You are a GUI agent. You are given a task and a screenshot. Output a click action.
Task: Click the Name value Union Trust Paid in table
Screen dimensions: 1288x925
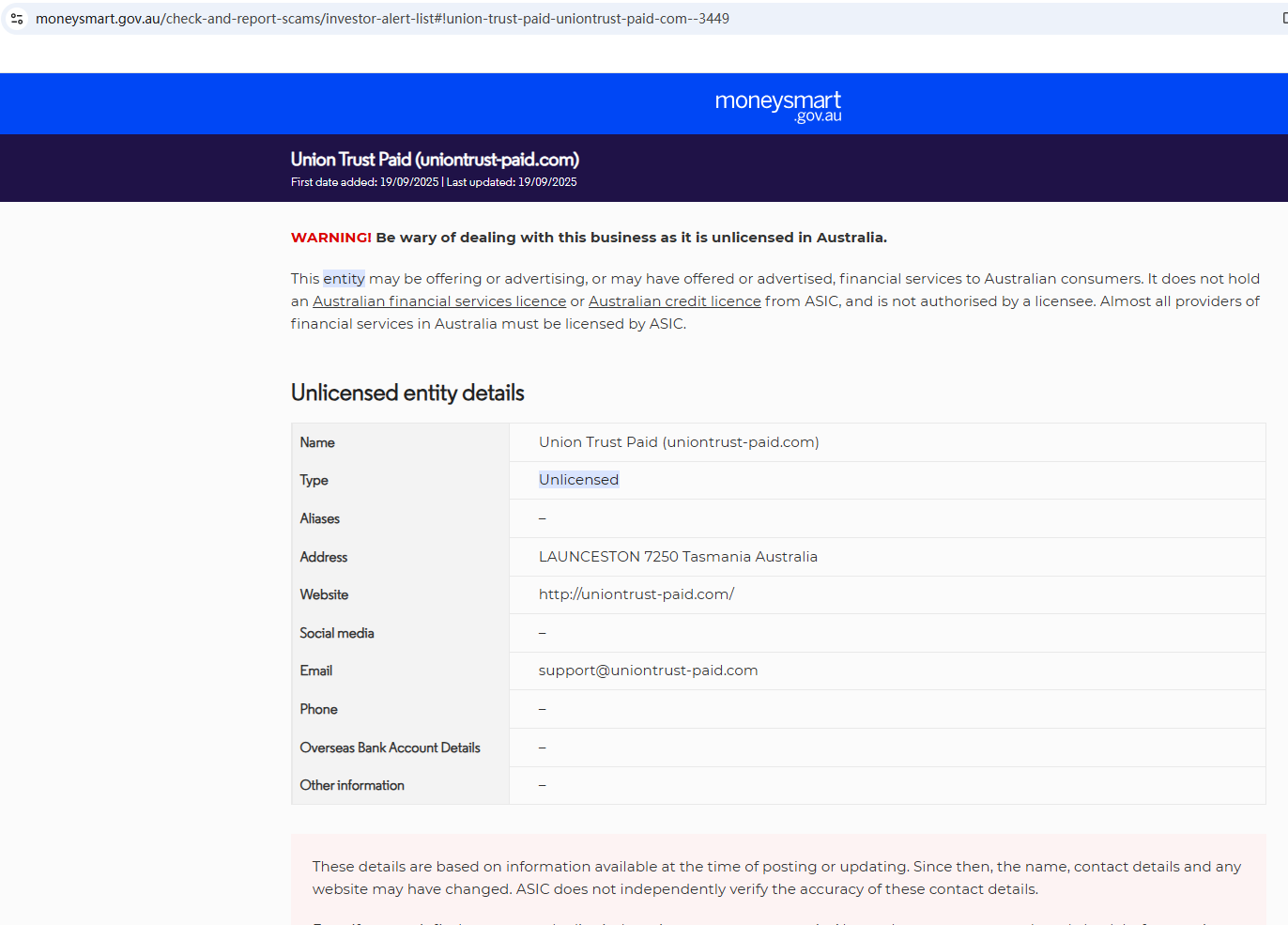(679, 442)
